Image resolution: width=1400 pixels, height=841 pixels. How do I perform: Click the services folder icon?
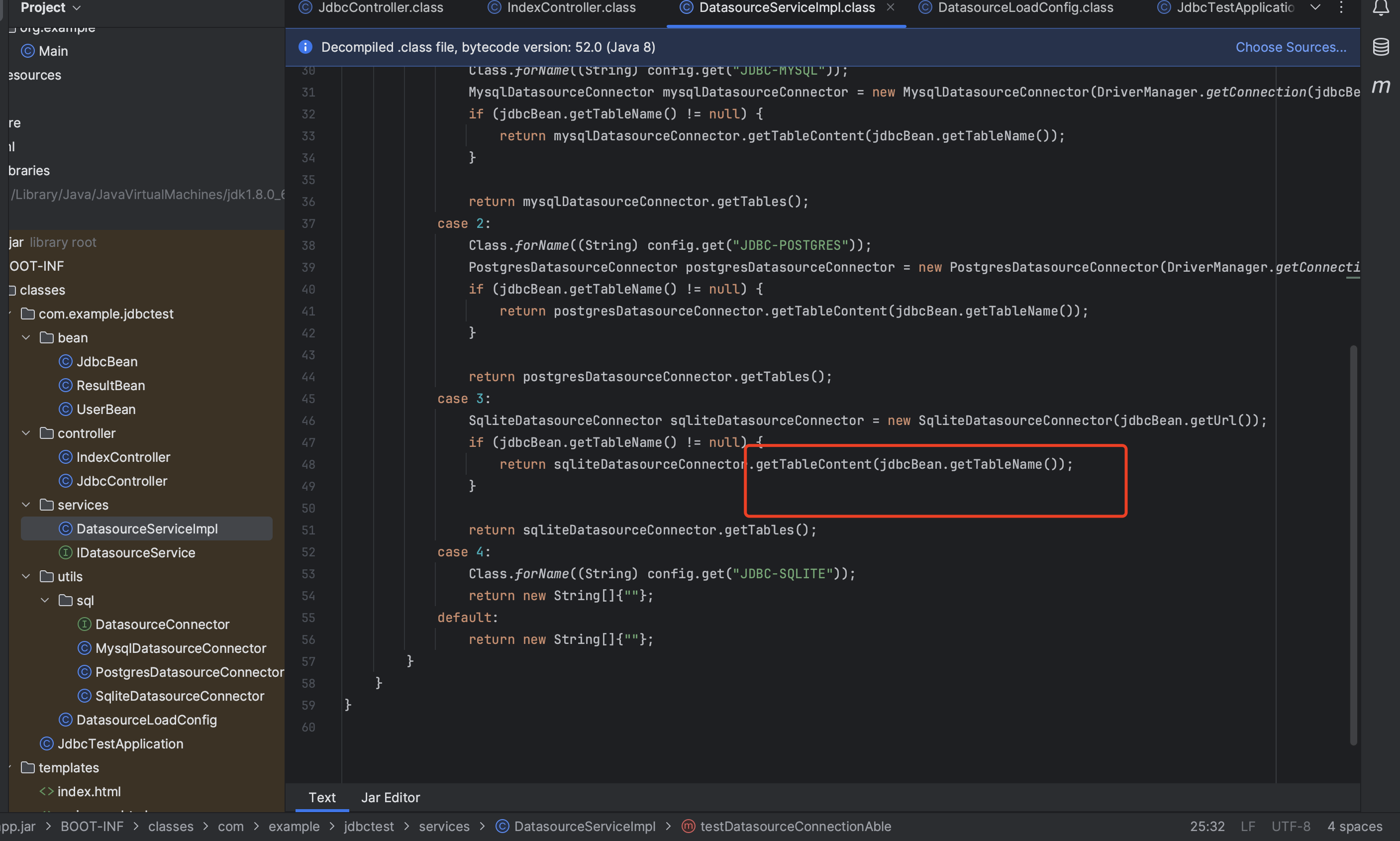pyautogui.click(x=47, y=505)
